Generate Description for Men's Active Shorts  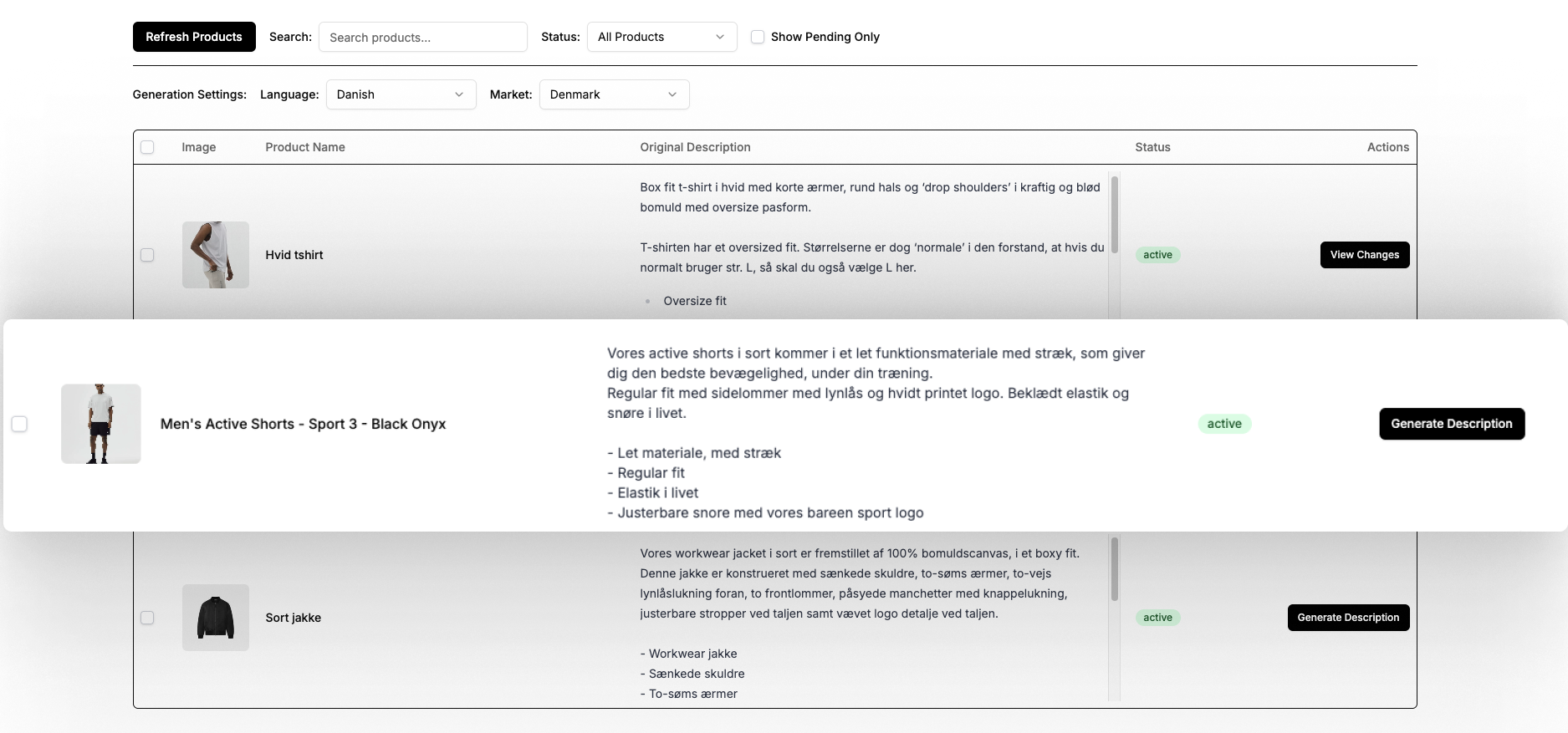(1451, 424)
